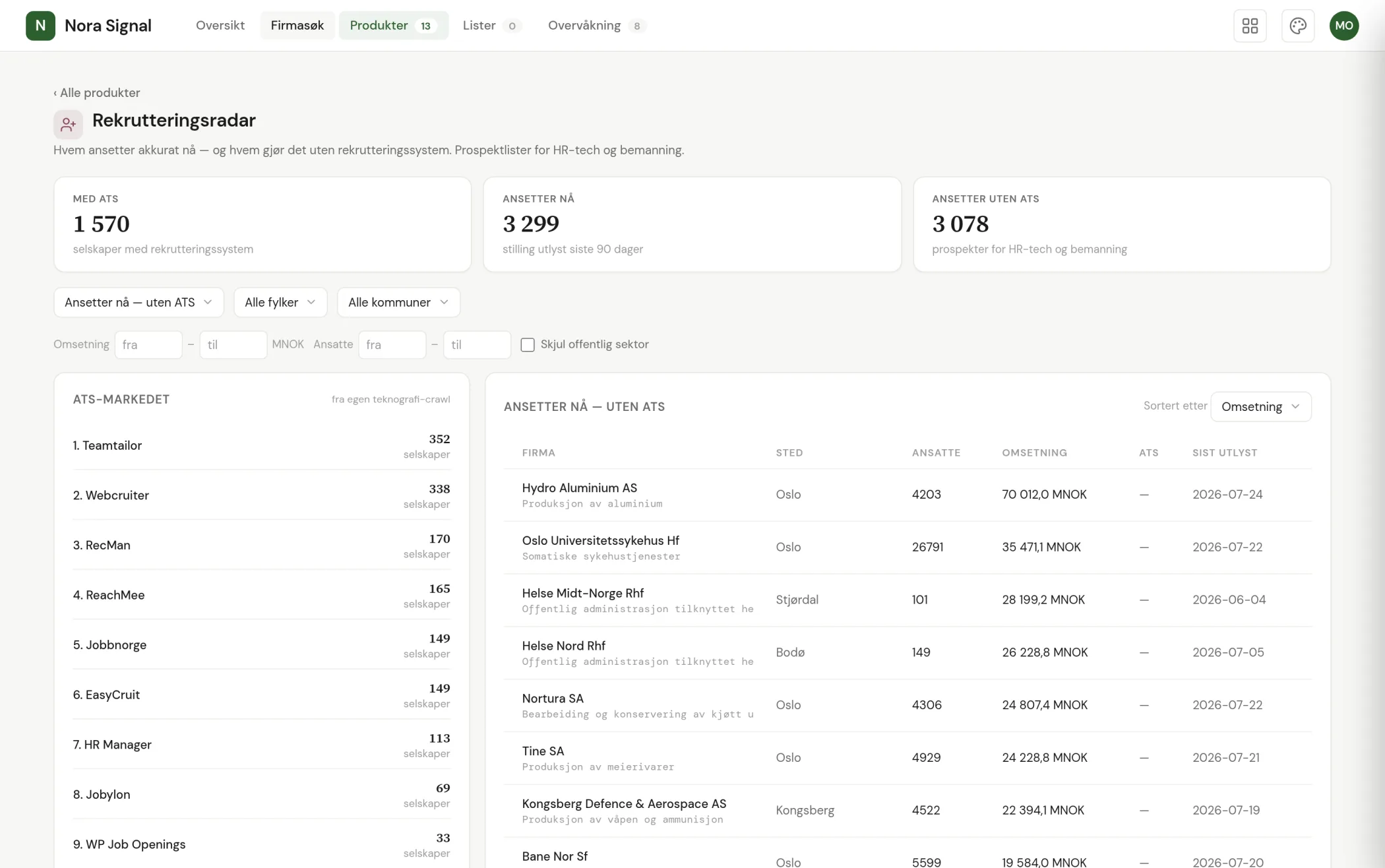Select the Produkter tab
Image resolution: width=1385 pixels, height=868 pixels.
(393, 25)
